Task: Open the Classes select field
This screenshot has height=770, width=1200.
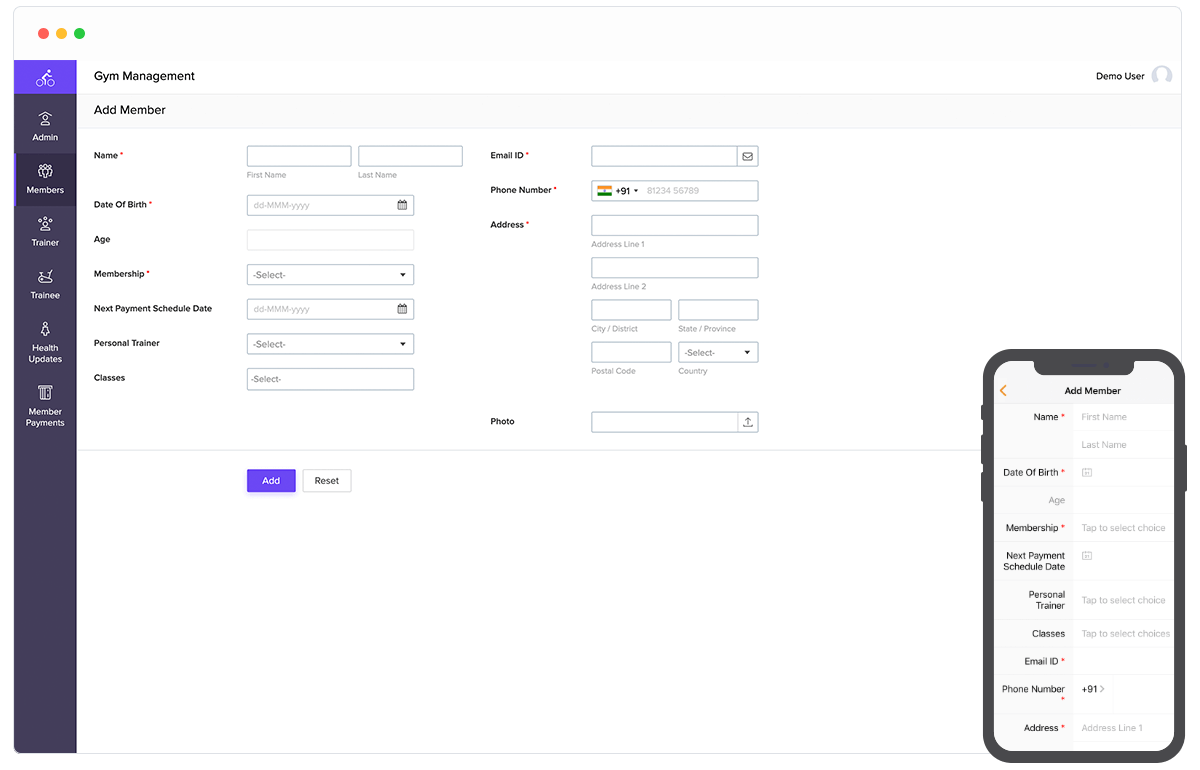Action: click(330, 379)
